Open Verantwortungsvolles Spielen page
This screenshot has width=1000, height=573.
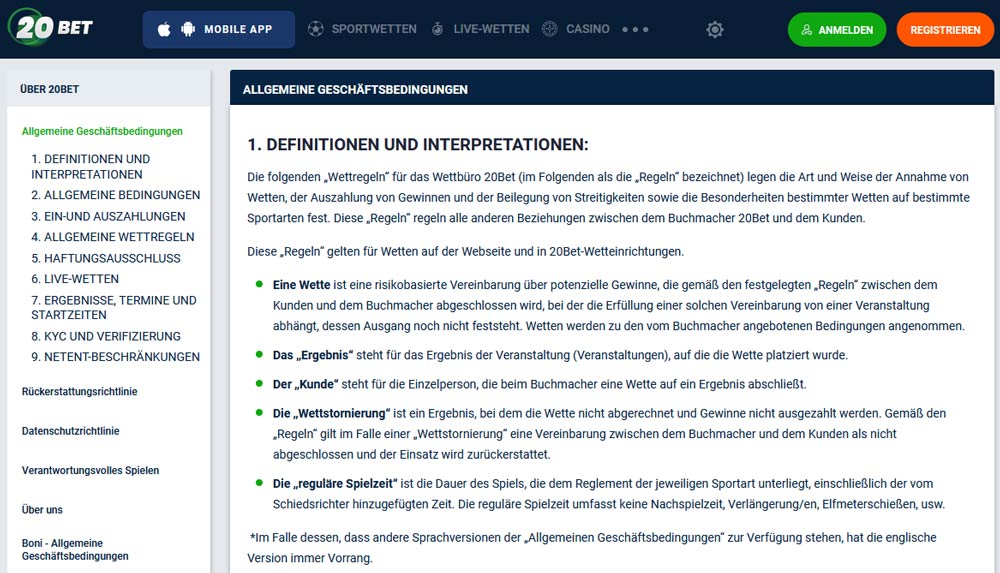[90, 470]
